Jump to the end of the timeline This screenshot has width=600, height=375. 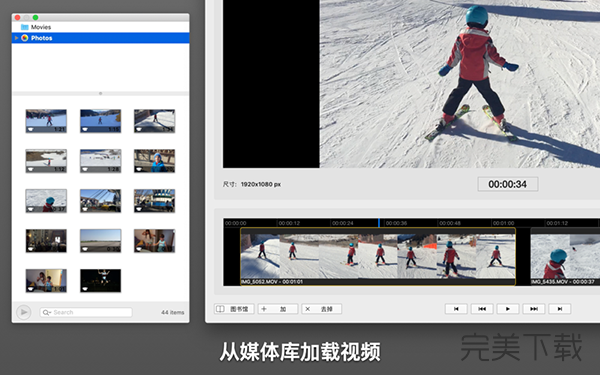tap(560, 309)
